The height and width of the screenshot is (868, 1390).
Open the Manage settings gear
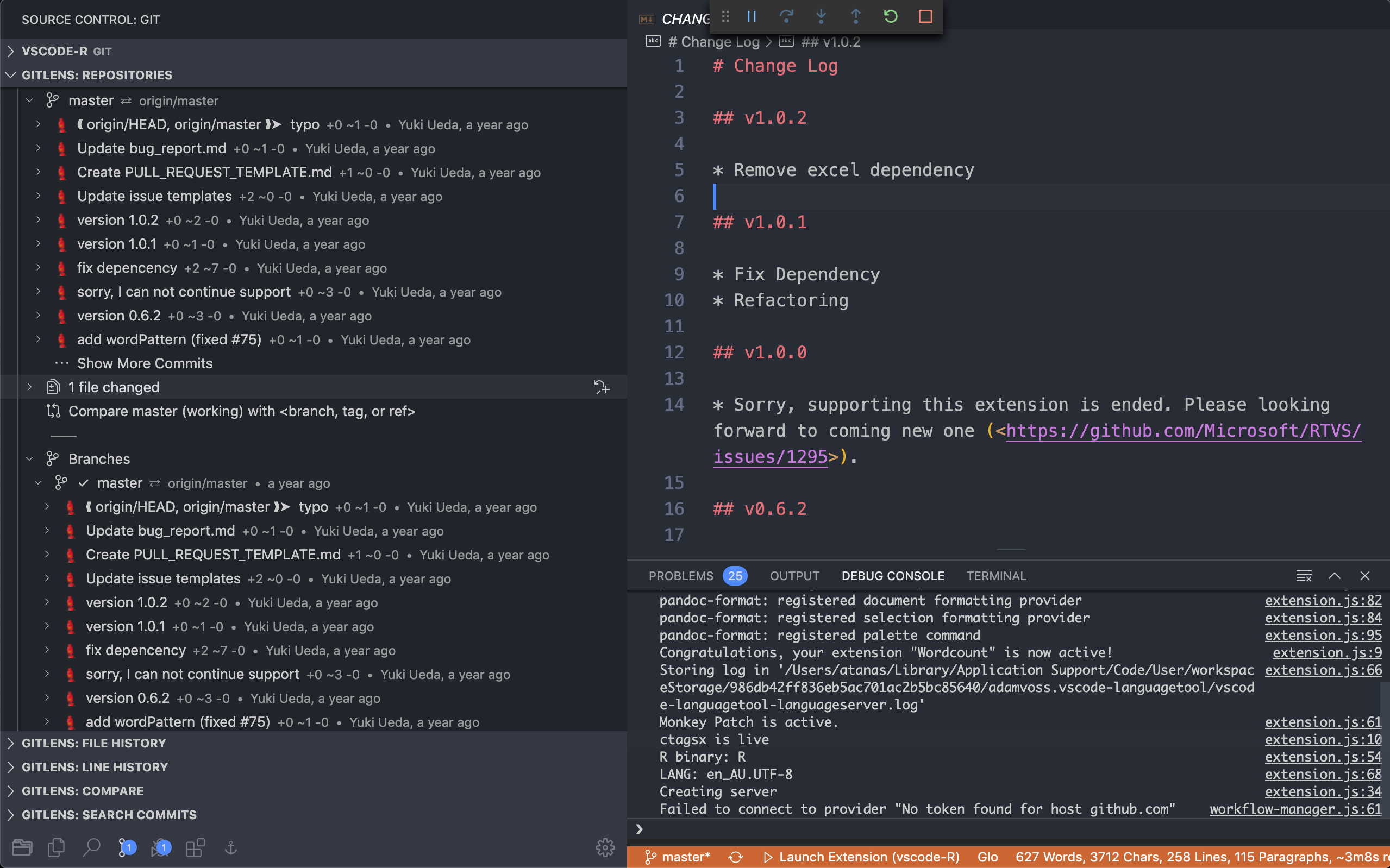point(605,847)
